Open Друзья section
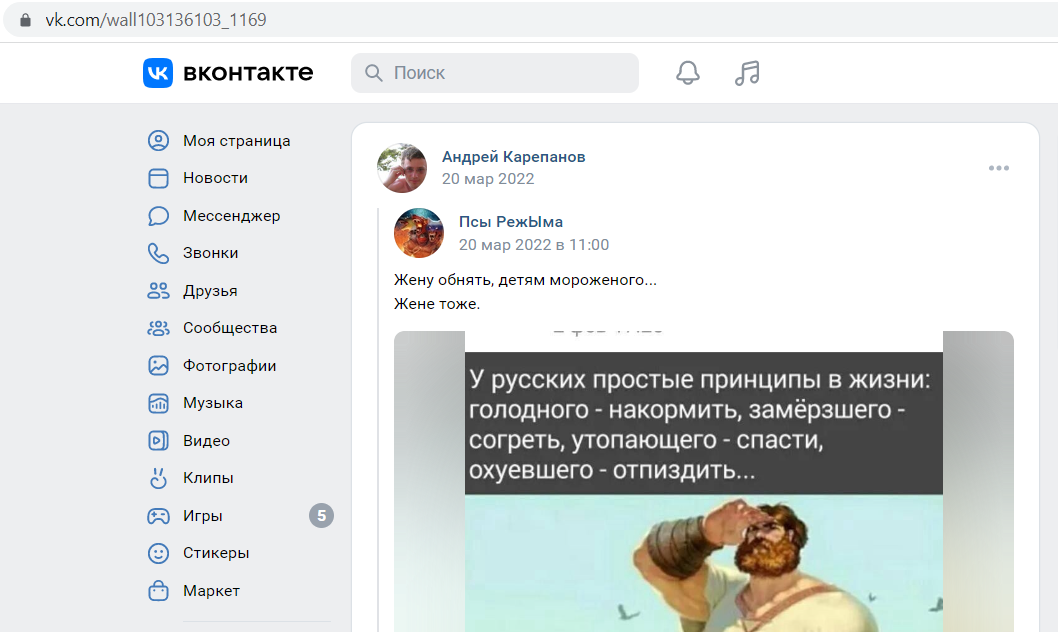1058x632 pixels. [x=210, y=291]
